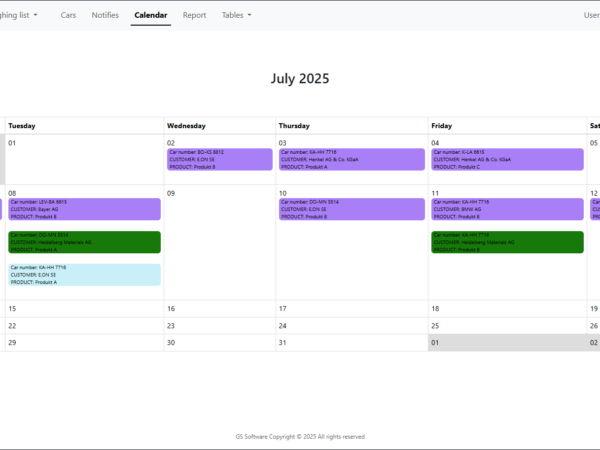Click day number 15
This screenshot has width=600, height=450.
[x=12, y=309]
